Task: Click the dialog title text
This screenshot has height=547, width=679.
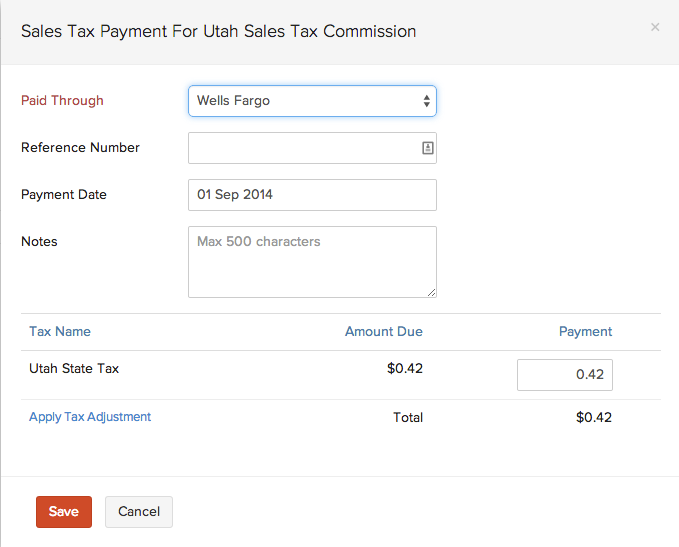Action: click(x=218, y=31)
